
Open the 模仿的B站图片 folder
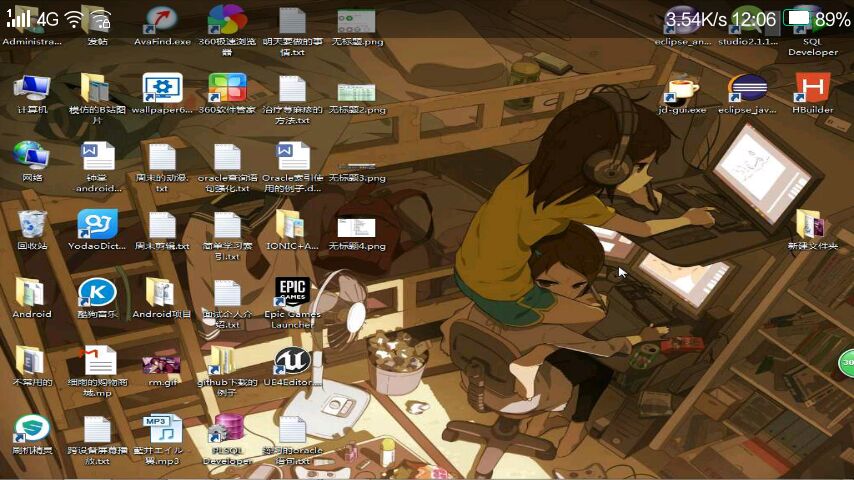pyautogui.click(x=97, y=98)
